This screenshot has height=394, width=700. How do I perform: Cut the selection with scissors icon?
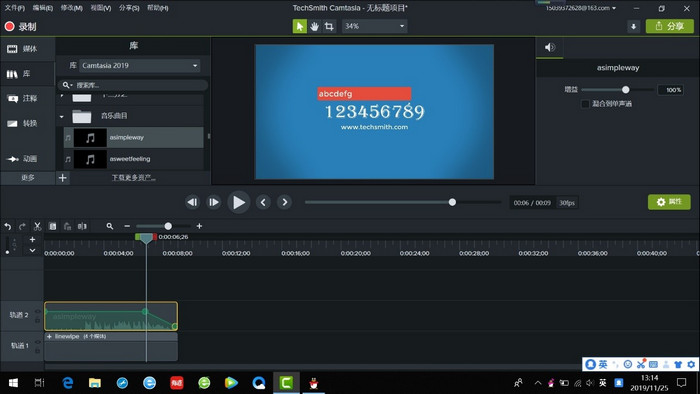click(x=38, y=226)
